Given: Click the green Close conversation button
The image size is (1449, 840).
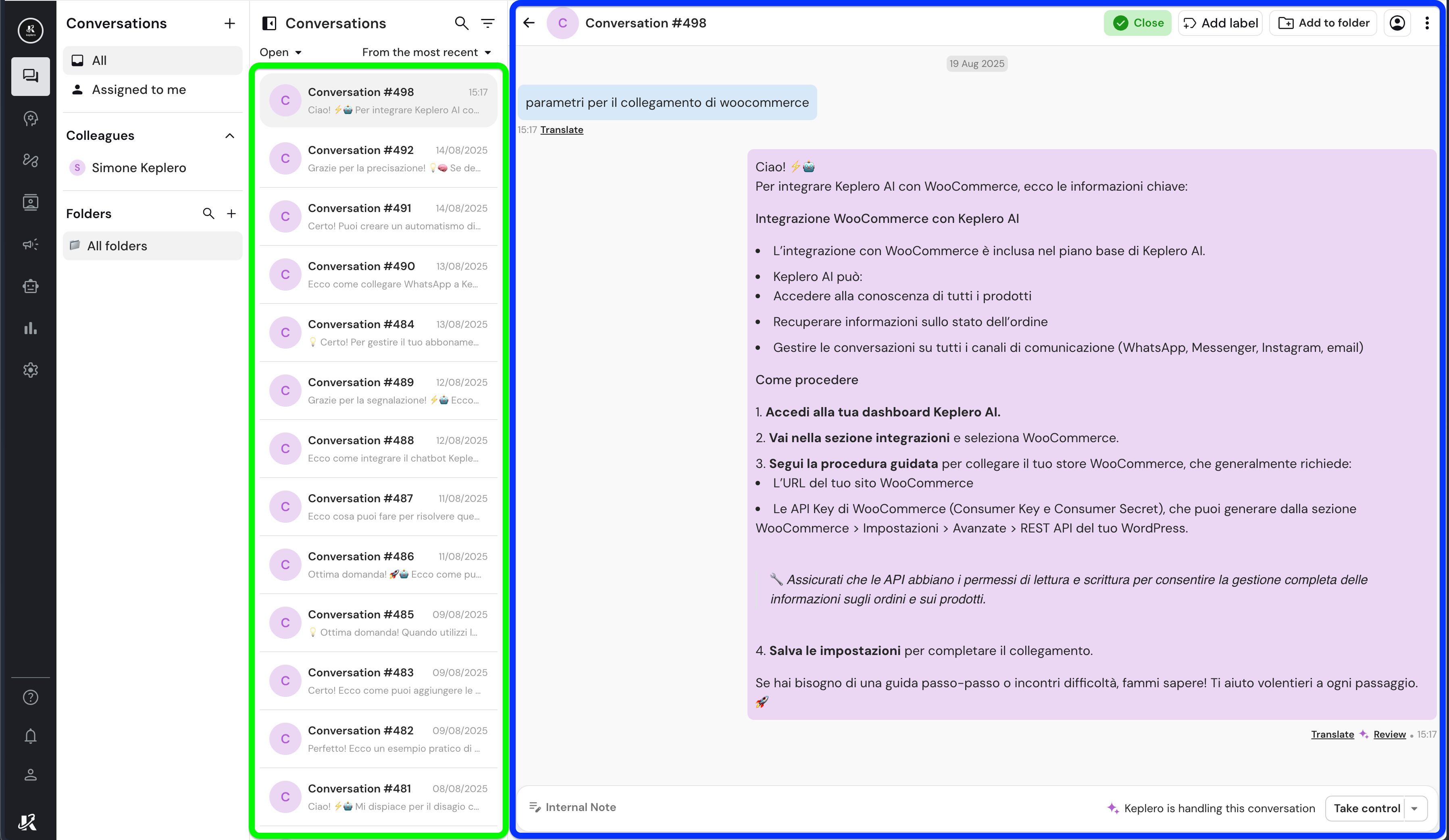Looking at the screenshot, I should (x=1137, y=23).
